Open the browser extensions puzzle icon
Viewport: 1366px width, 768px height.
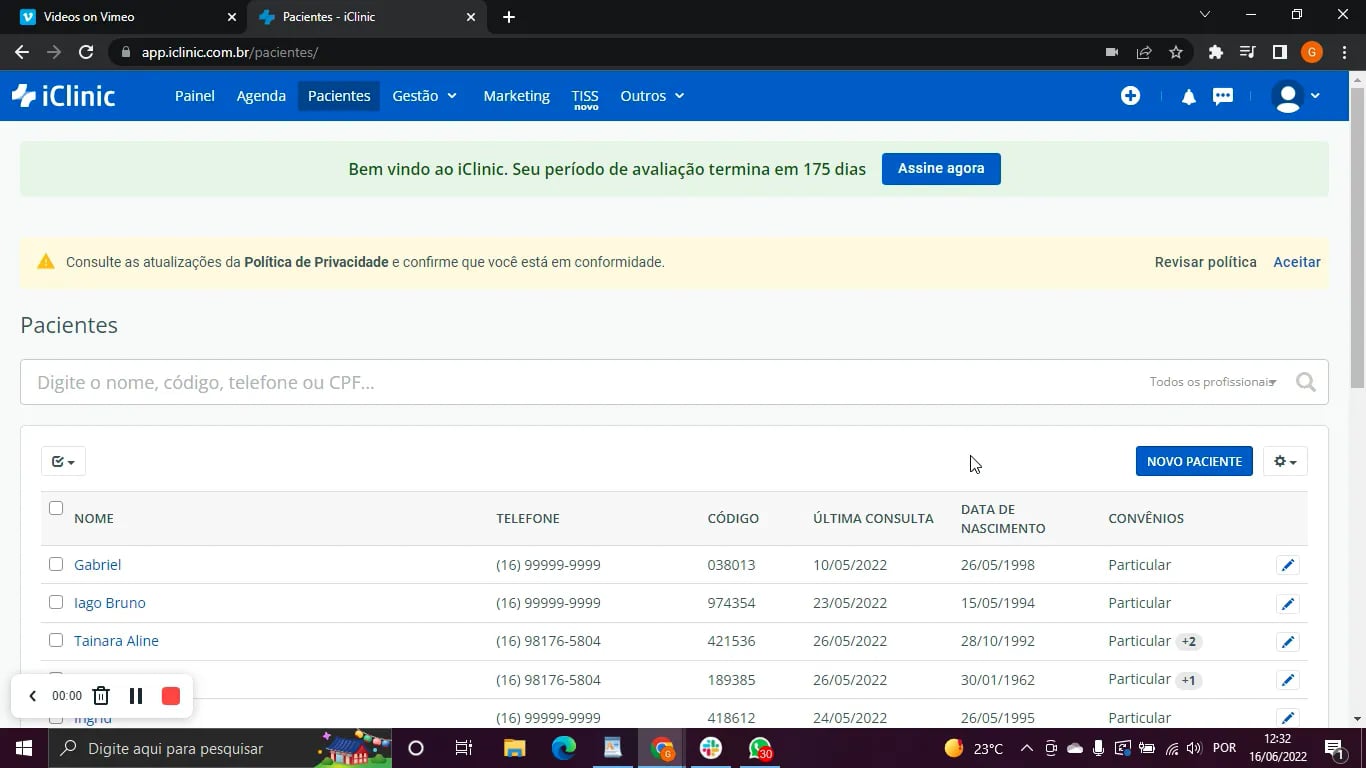point(1216,52)
